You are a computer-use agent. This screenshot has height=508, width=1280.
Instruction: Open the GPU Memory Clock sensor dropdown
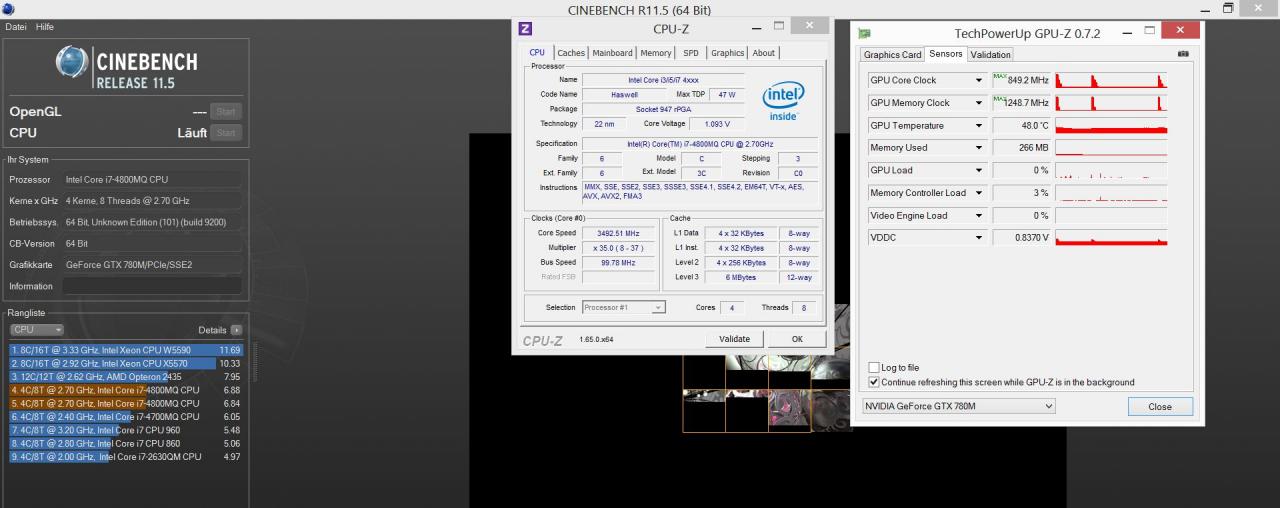979,103
